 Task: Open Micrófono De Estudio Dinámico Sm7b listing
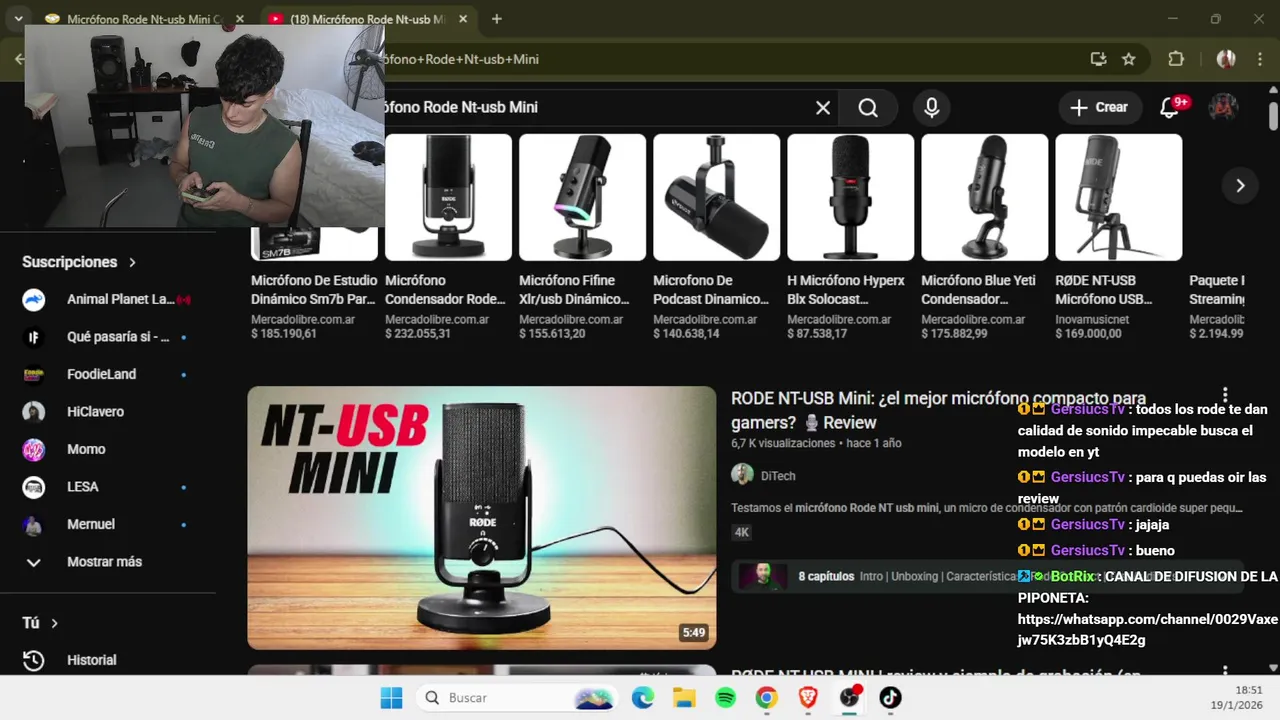point(314,290)
